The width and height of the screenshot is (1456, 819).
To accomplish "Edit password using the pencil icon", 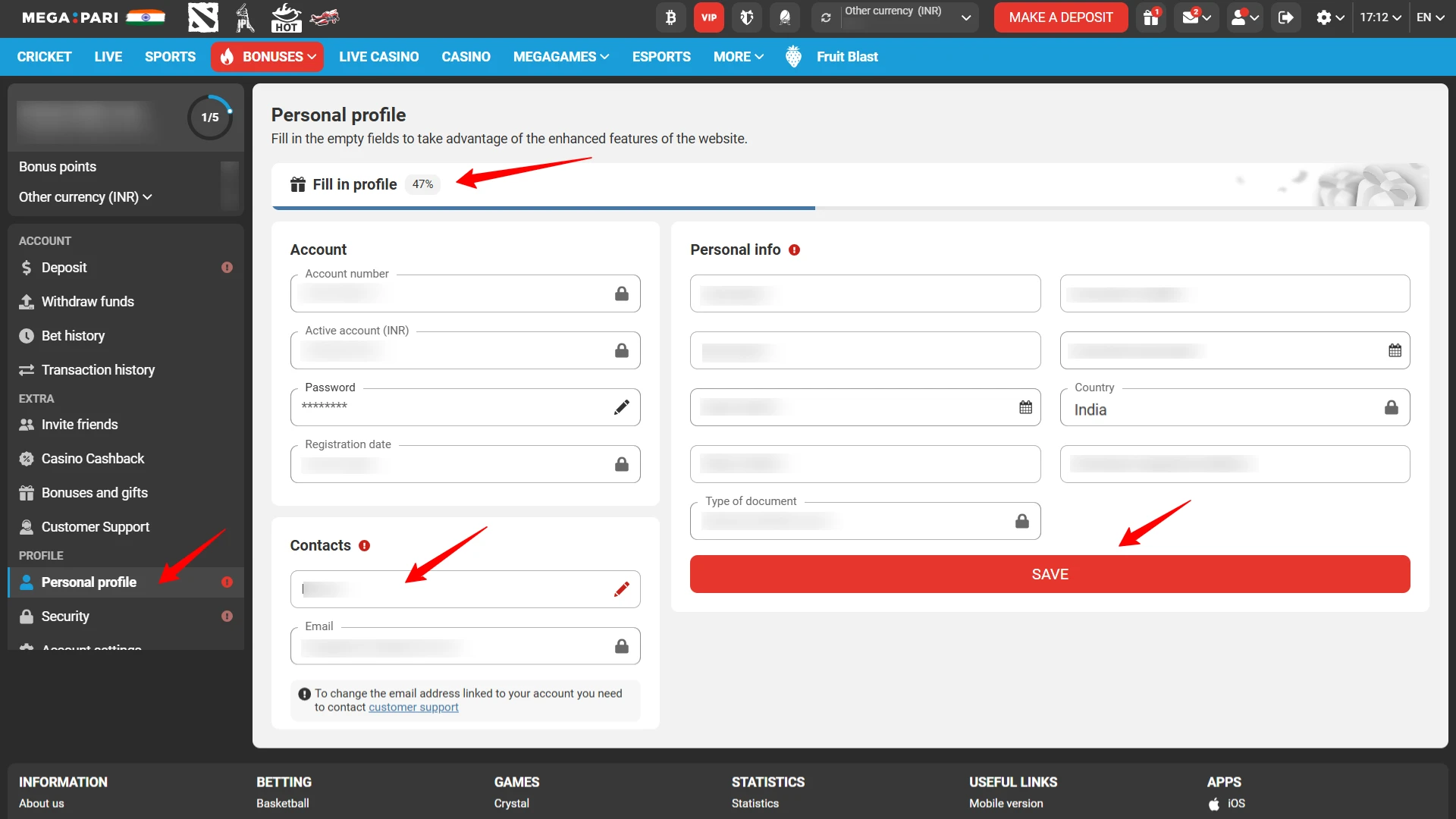I will click(622, 407).
